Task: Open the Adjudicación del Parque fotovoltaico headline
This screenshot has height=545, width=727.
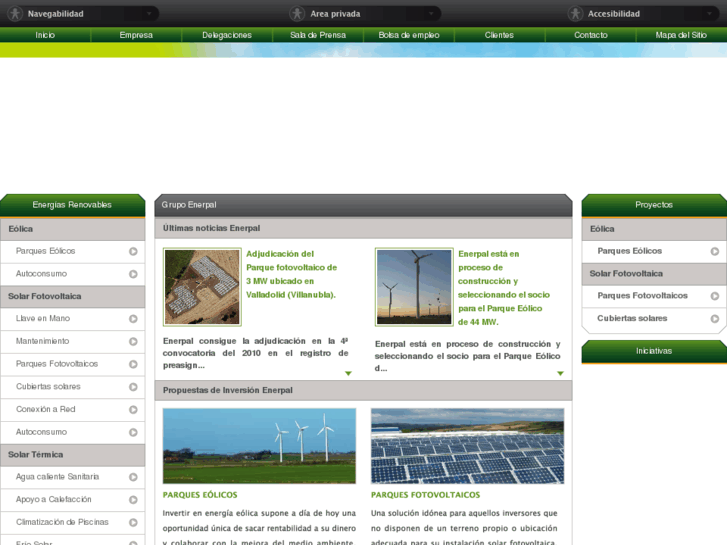Action: [292, 274]
